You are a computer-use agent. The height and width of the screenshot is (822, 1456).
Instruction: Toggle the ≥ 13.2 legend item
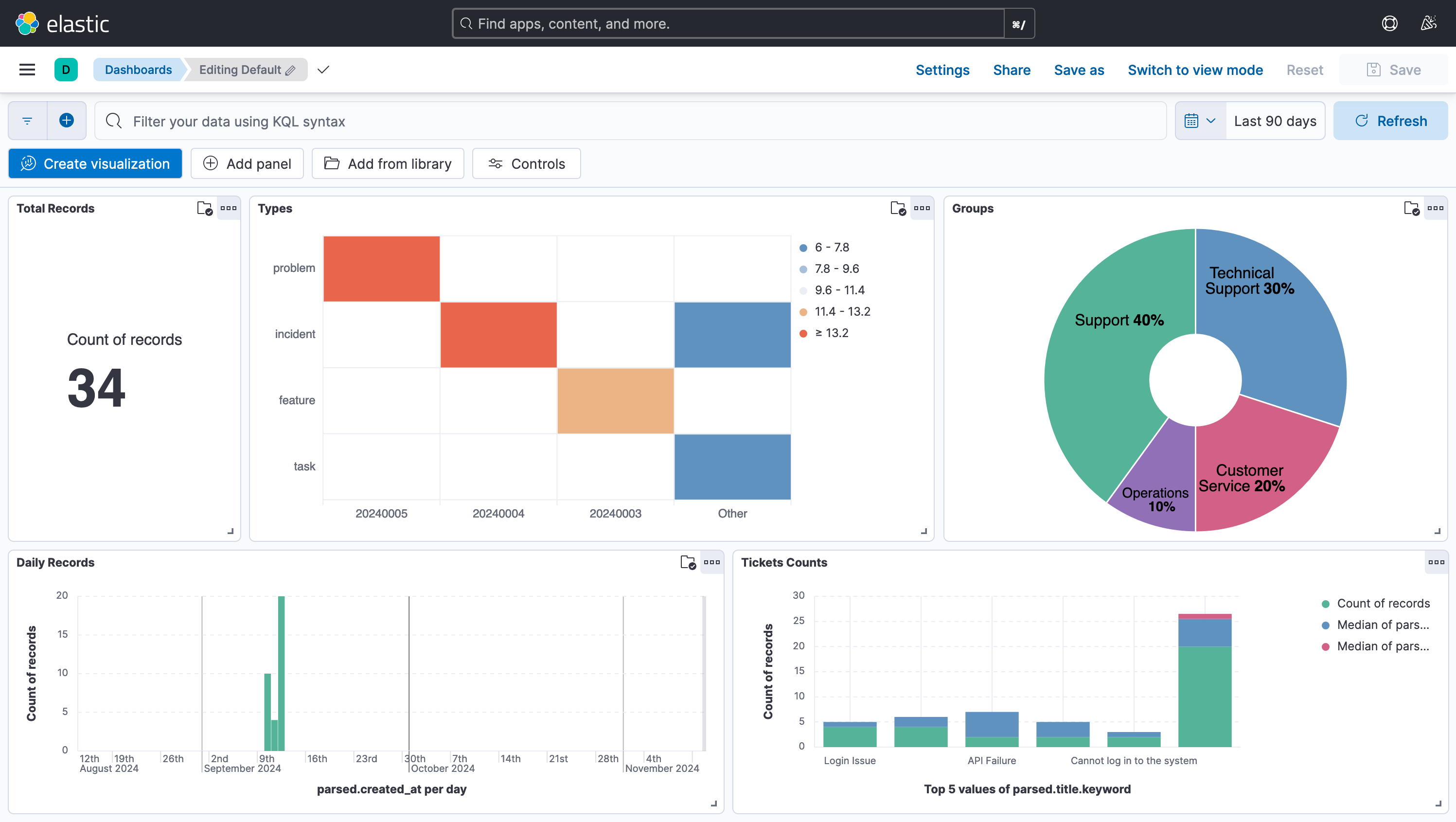824,333
